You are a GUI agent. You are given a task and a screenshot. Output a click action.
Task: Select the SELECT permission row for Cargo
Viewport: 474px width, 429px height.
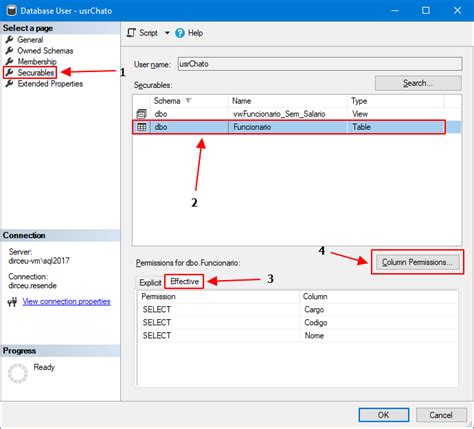pyautogui.click(x=297, y=310)
